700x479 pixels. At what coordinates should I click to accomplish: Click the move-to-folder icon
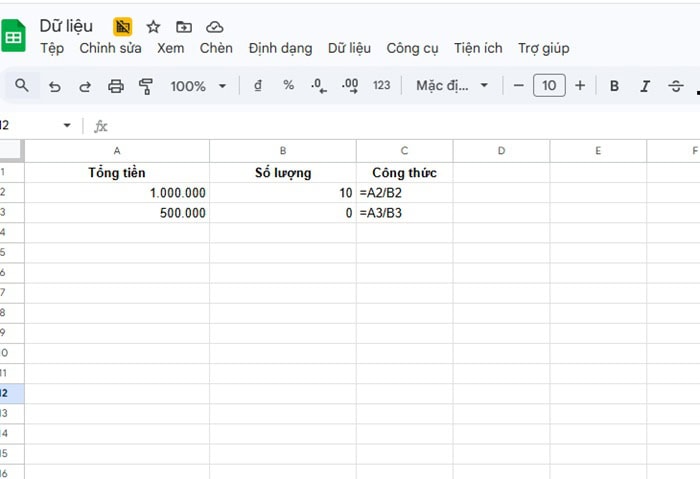point(184,27)
